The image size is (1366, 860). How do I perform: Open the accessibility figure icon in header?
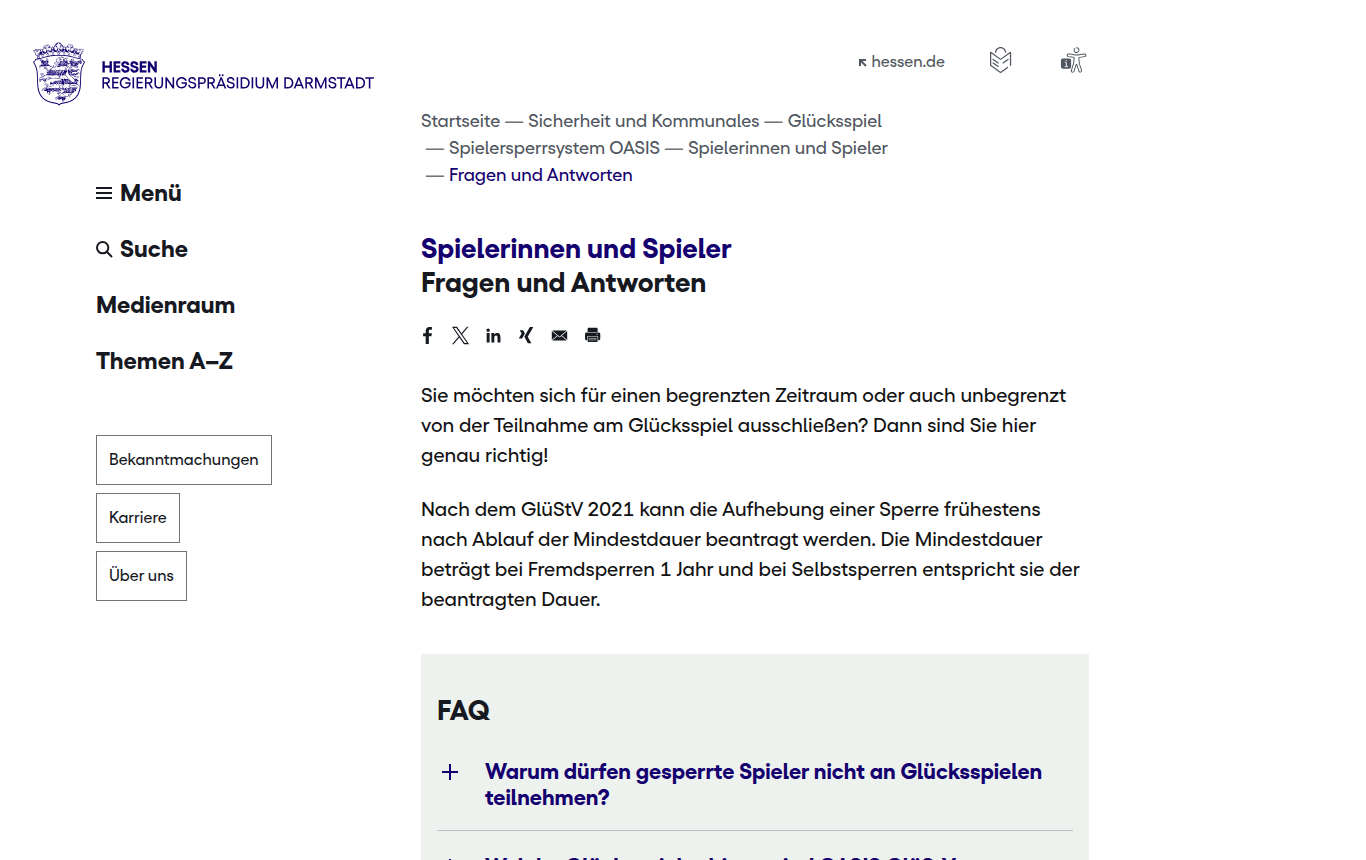click(x=1073, y=61)
